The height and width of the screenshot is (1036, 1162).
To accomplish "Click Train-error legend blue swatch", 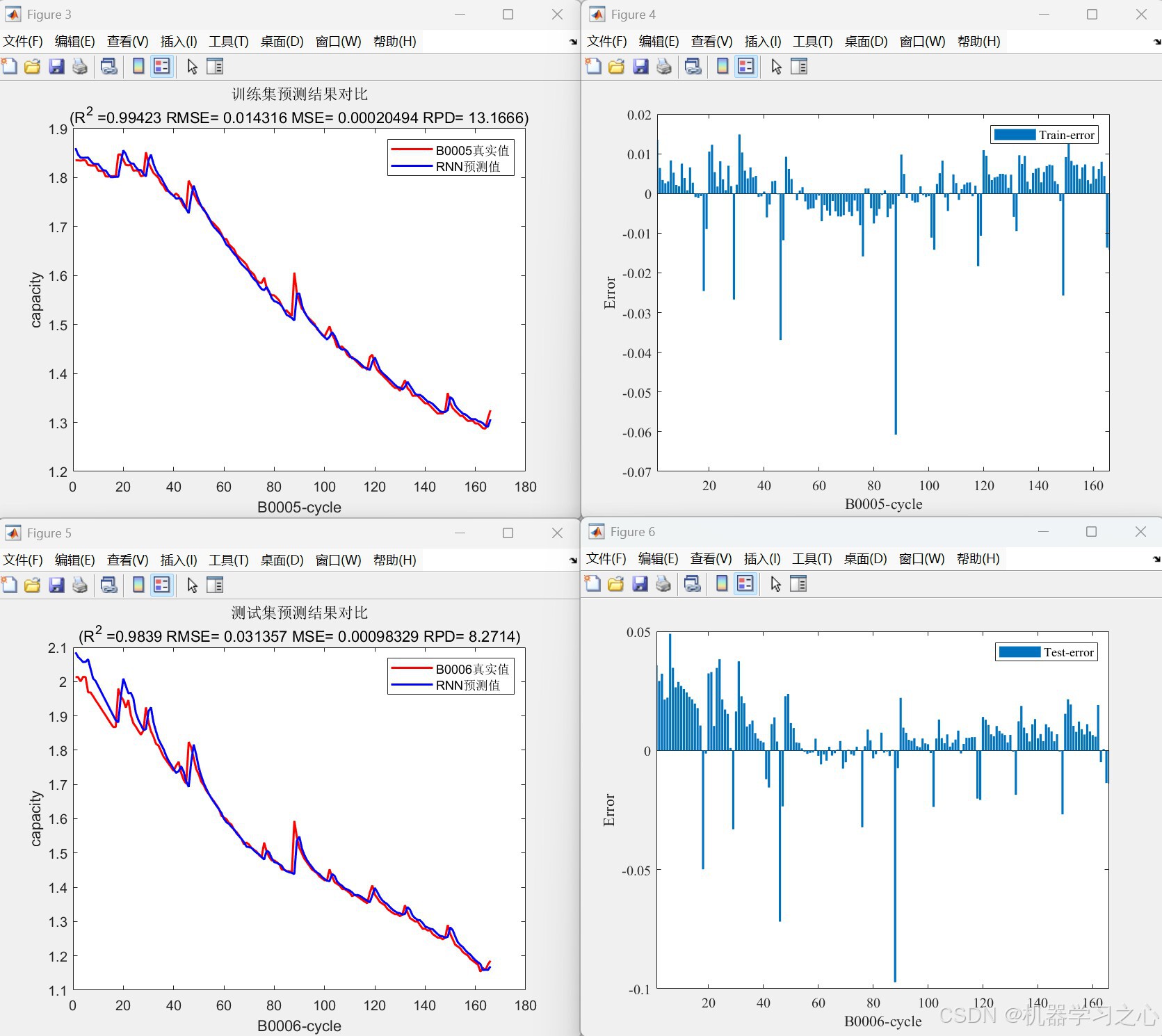I will 1015,135.
